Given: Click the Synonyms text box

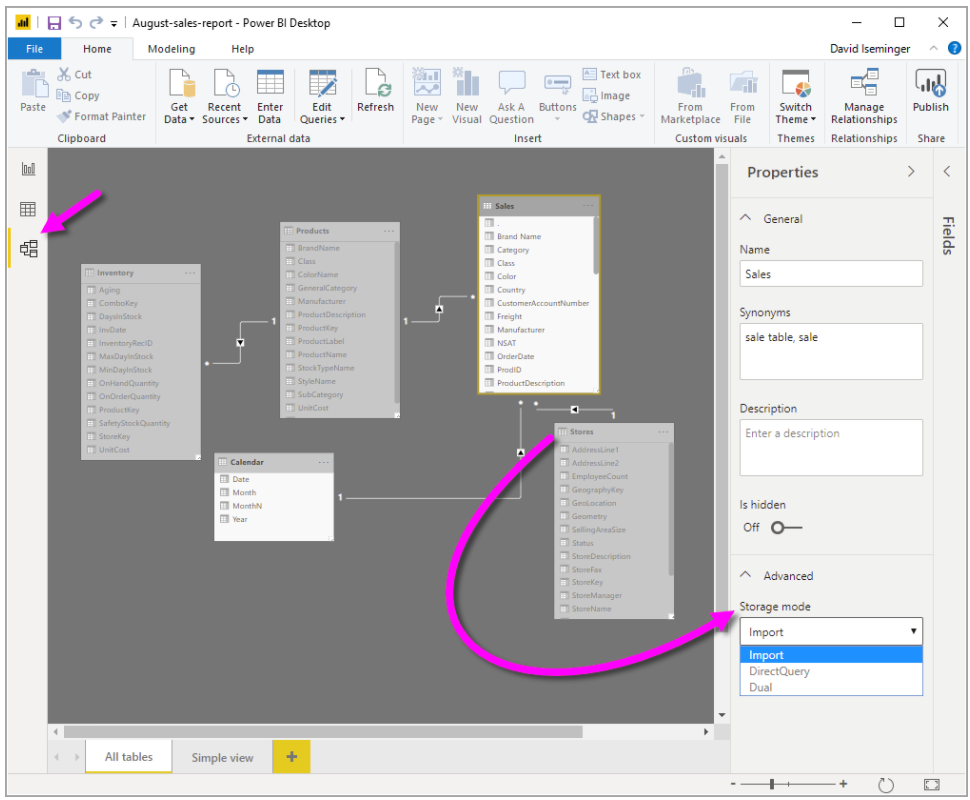Looking at the screenshot, I should 831,351.
